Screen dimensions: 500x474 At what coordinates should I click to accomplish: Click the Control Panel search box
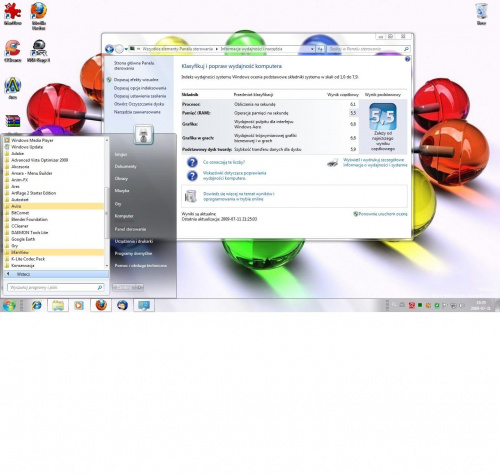pos(368,49)
